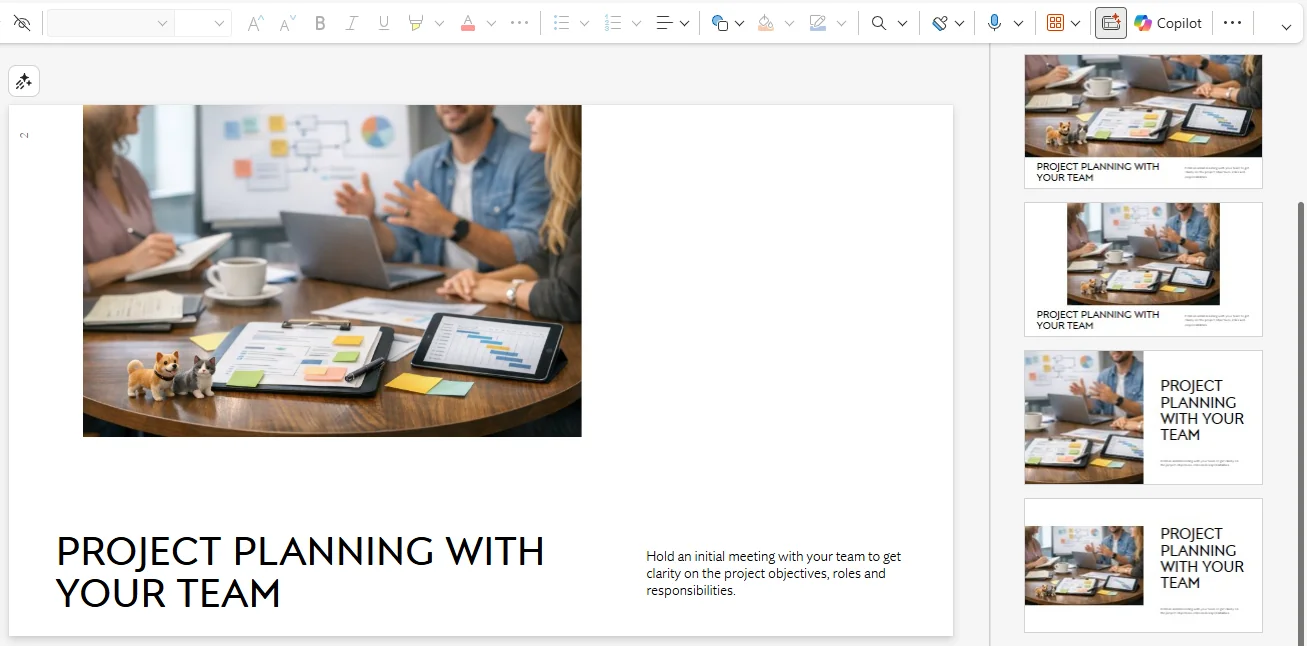Toggle the bulleted list

562,23
